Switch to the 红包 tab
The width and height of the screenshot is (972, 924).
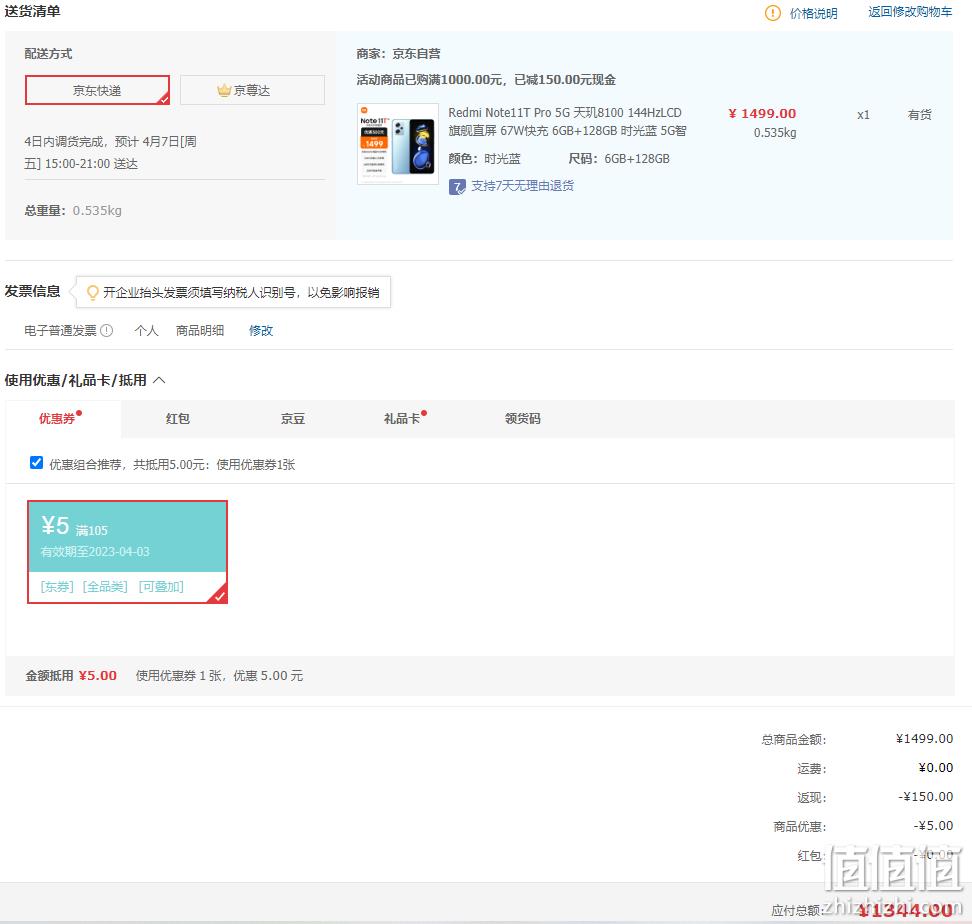178,419
